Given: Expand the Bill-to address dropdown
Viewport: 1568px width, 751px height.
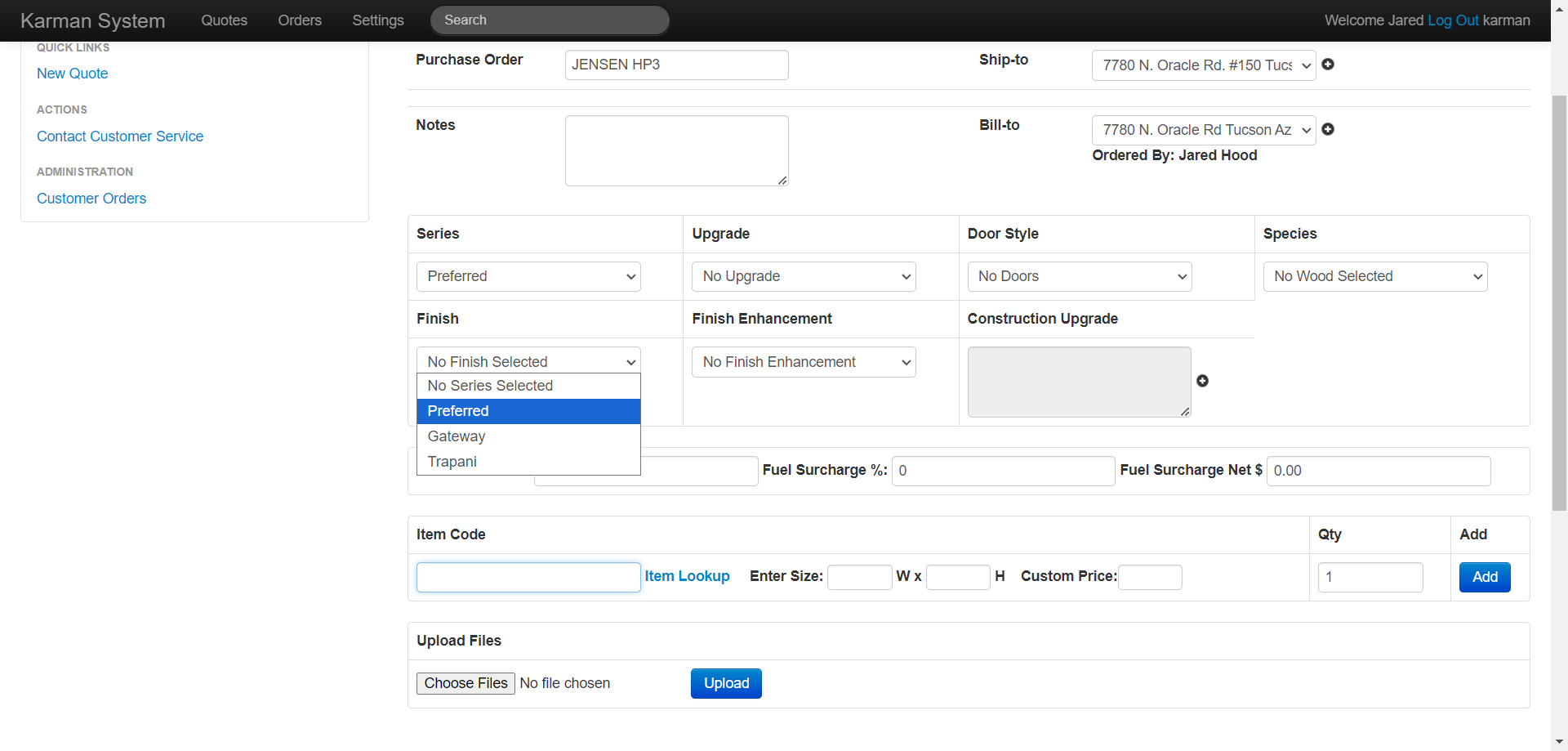Looking at the screenshot, I should click(x=1204, y=130).
